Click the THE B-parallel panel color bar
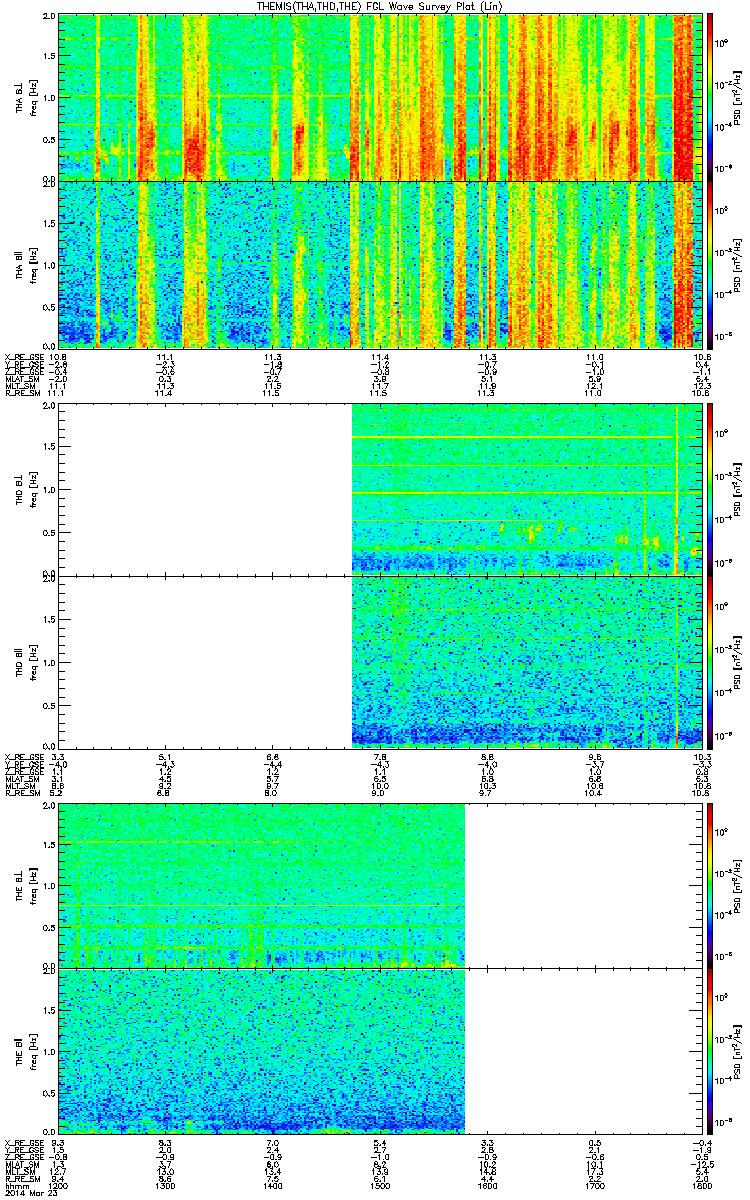This screenshot has width=750, height=1200. 711,1050
